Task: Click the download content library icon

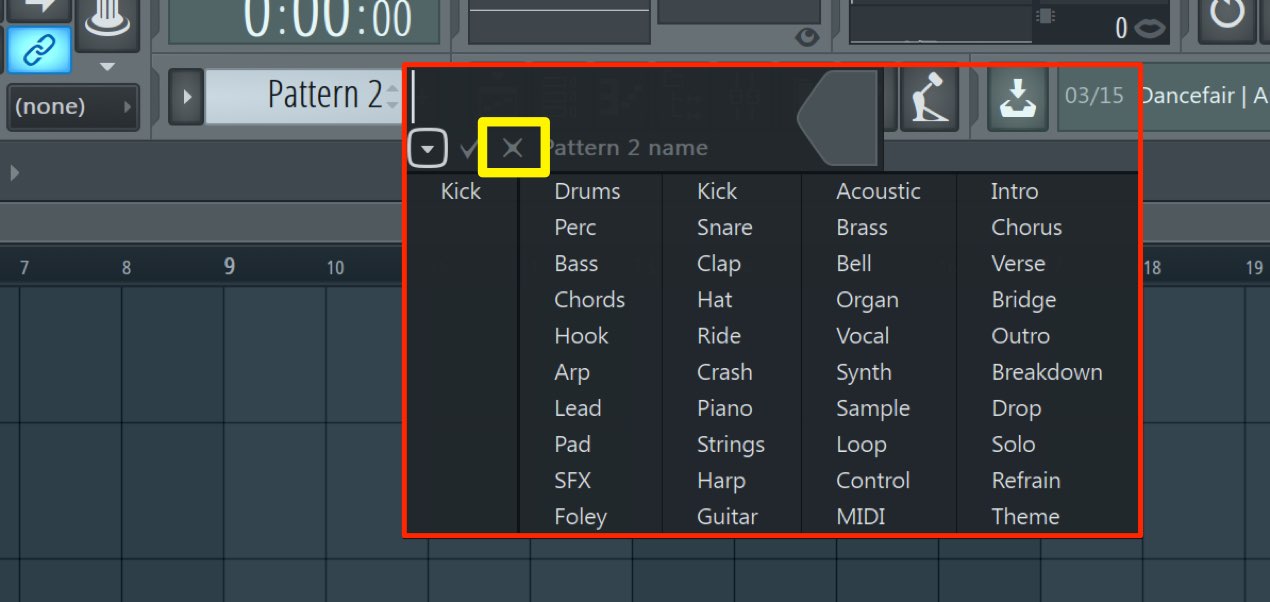Action: pos(1017,101)
